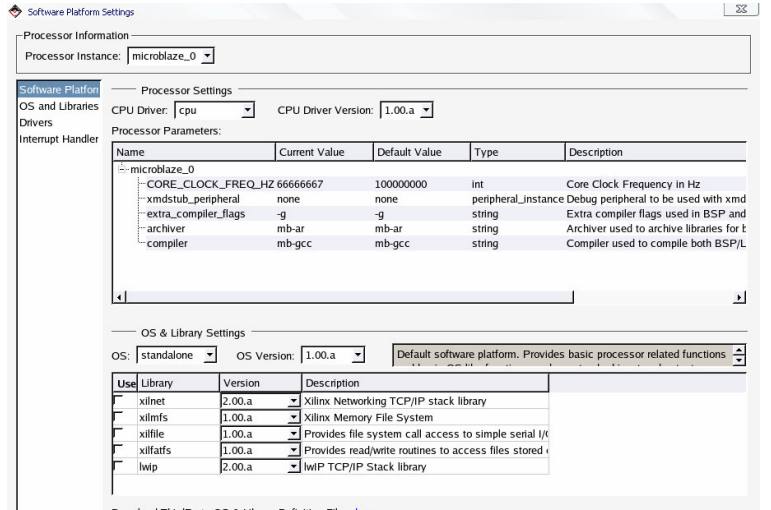The height and width of the screenshot is (510, 771).
Task: Open the CPU Driver dropdown
Action: tap(248, 109)
